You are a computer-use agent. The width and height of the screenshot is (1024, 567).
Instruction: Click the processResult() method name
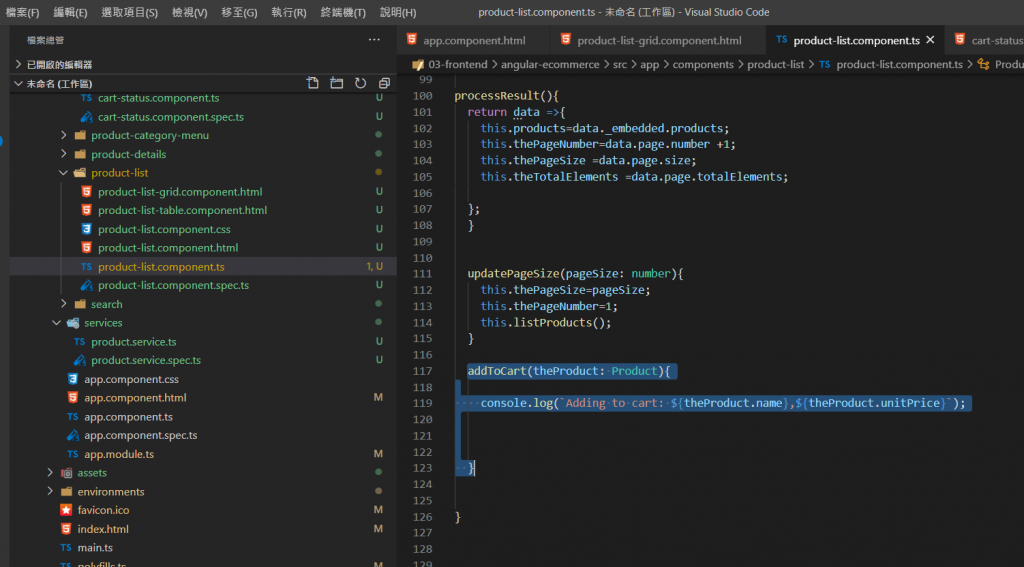click(x=497, y=95)
